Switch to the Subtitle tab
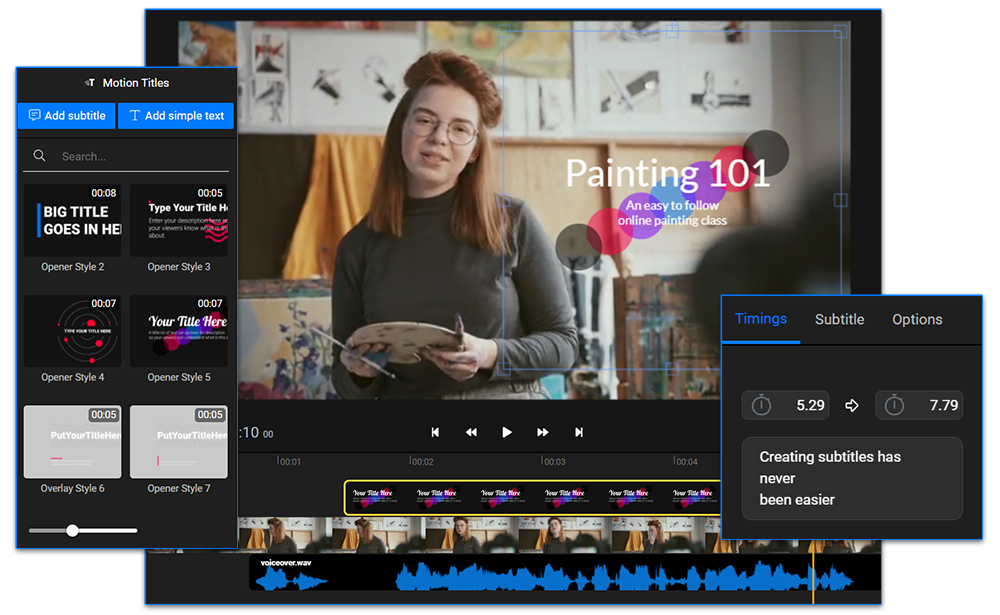The image size is (1000, 615). (x=839, y=319)
